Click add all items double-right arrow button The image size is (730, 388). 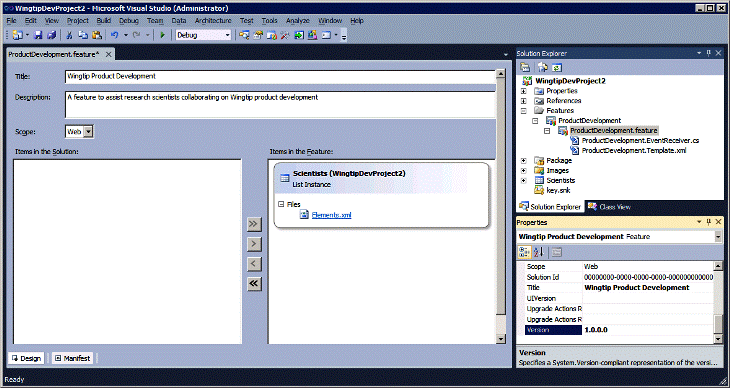(254, 224)
